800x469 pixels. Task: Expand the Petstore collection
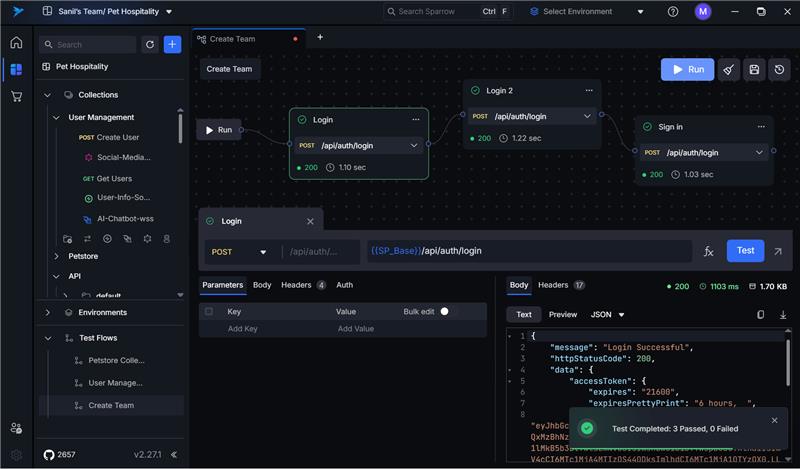click(x=56, y=256)
